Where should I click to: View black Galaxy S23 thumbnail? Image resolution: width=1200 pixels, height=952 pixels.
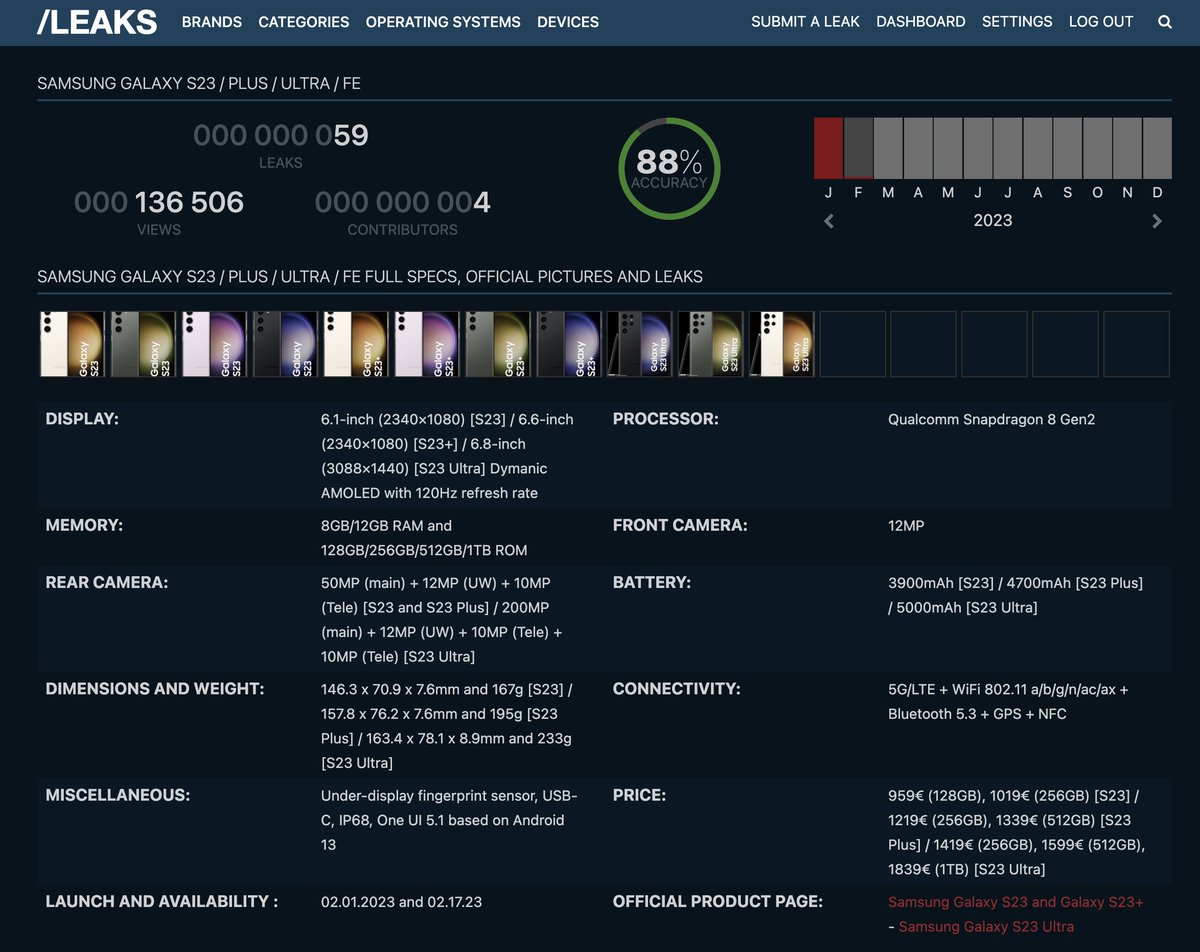coord(284,344)
